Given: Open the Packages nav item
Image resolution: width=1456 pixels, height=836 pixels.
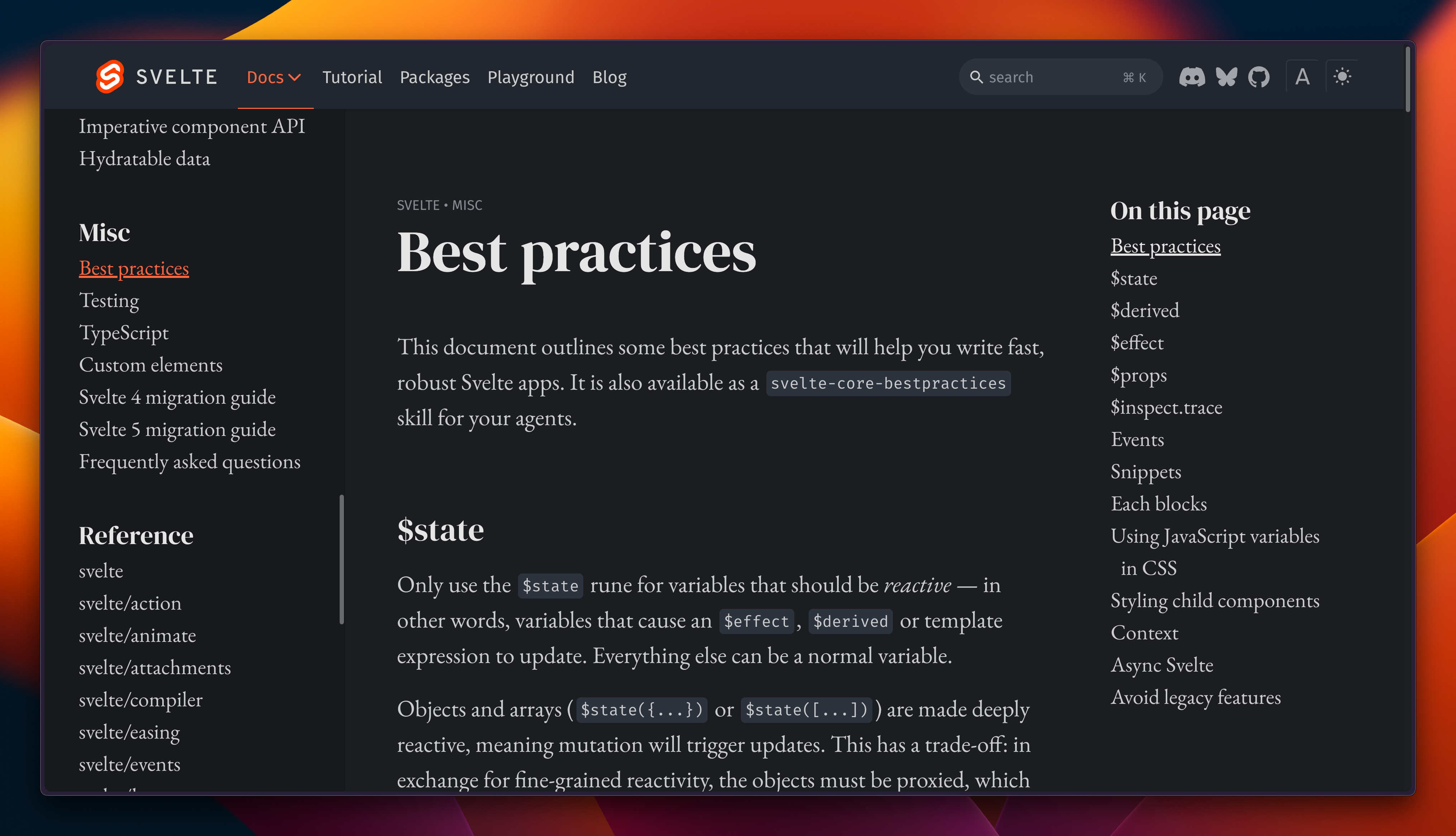Looking at the screenshot, I should tap(435, 77).
